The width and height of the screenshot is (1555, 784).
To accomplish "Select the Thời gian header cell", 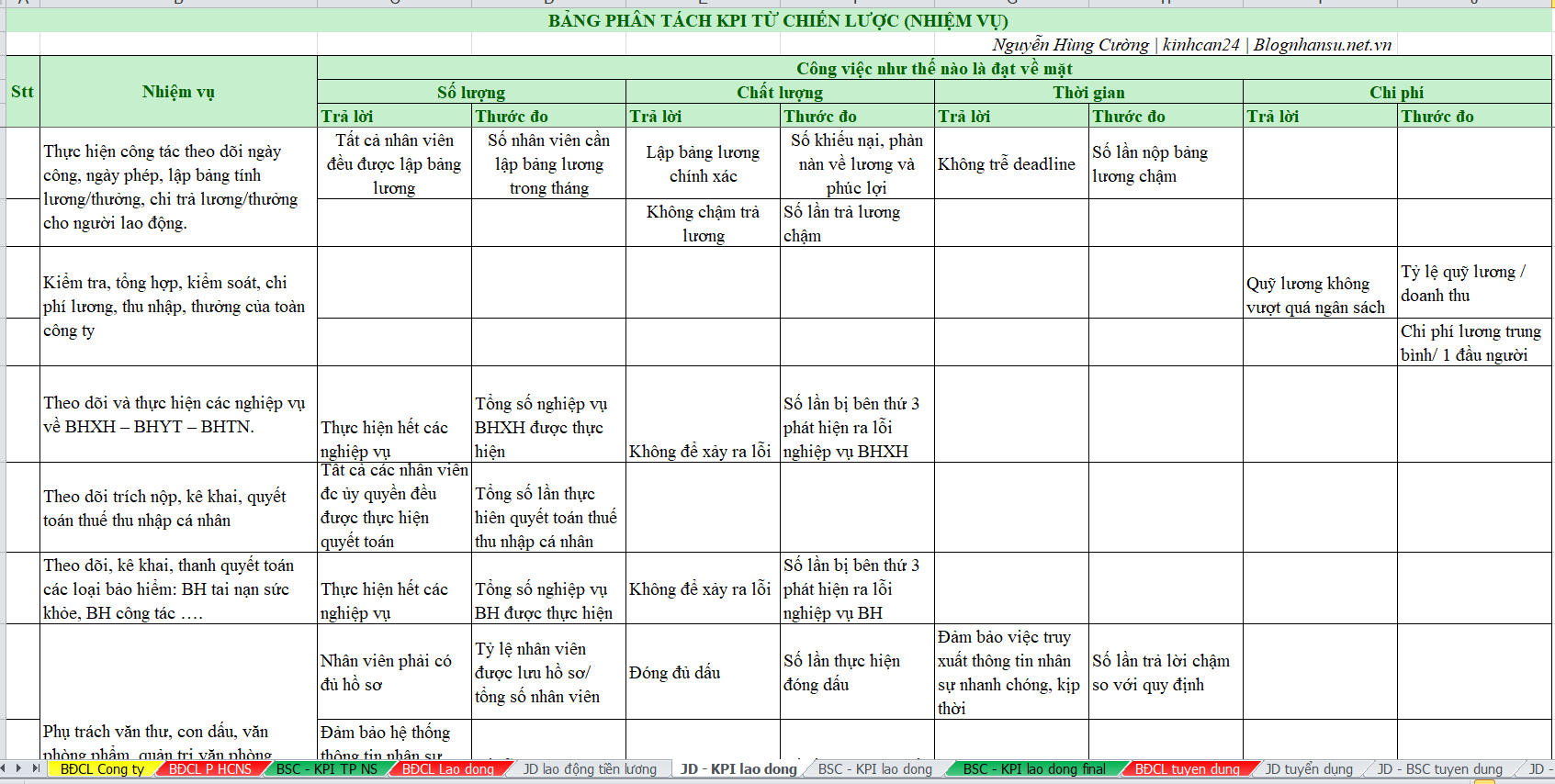I will click(1088, 92).
